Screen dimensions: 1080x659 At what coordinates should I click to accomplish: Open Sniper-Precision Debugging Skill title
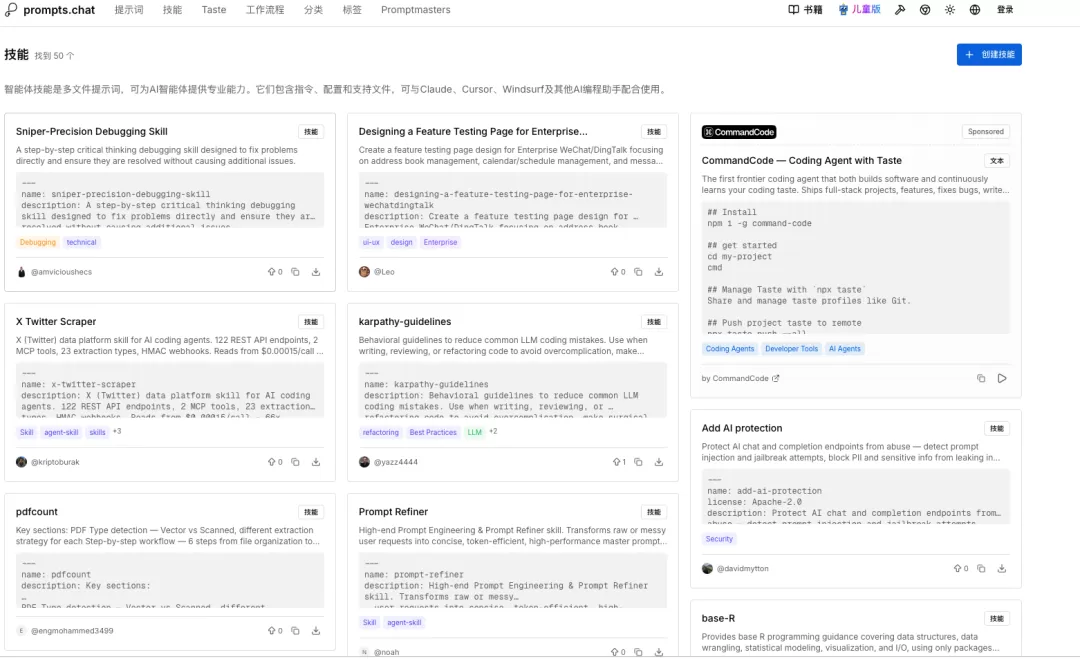pyautogui.click(x=92, y=132)
